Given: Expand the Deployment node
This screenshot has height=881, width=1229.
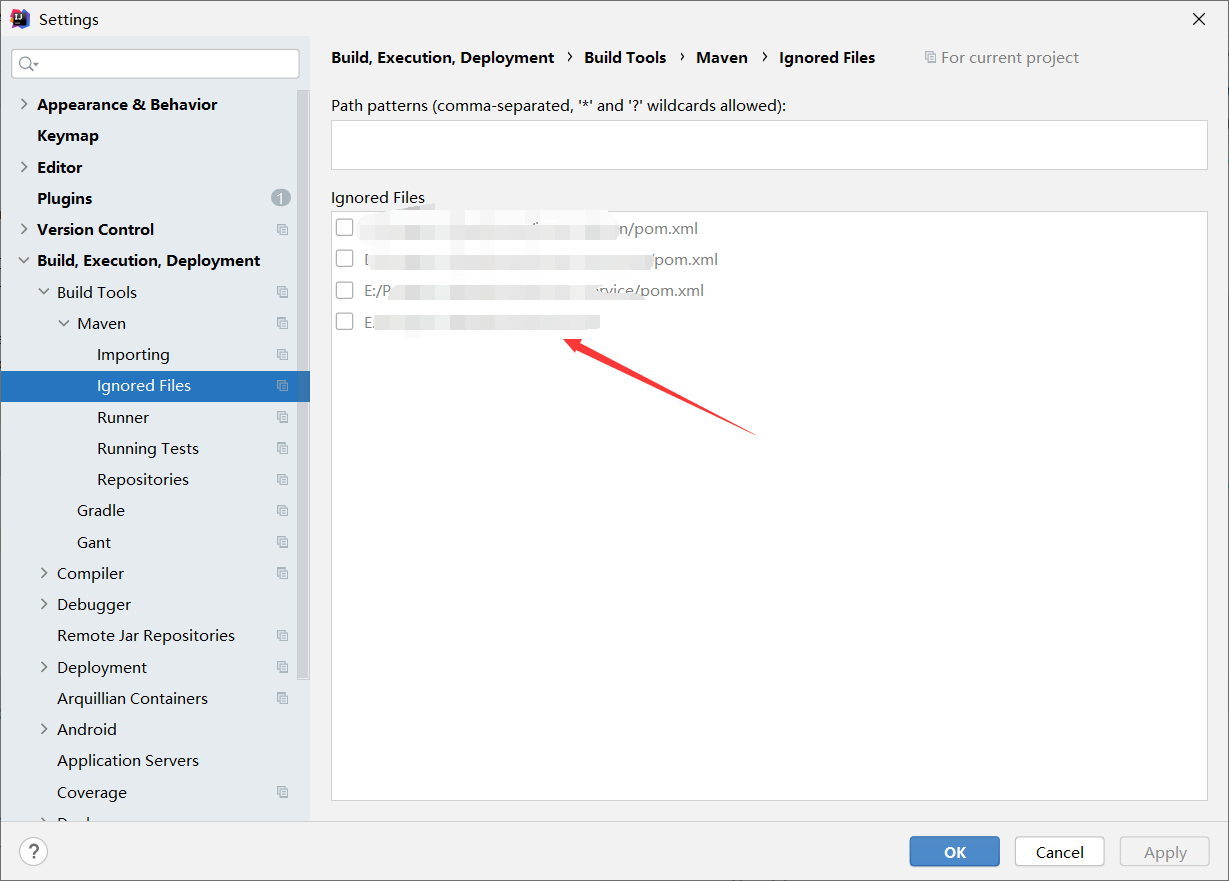Looking at the screenshot, I should click(44, 667).
